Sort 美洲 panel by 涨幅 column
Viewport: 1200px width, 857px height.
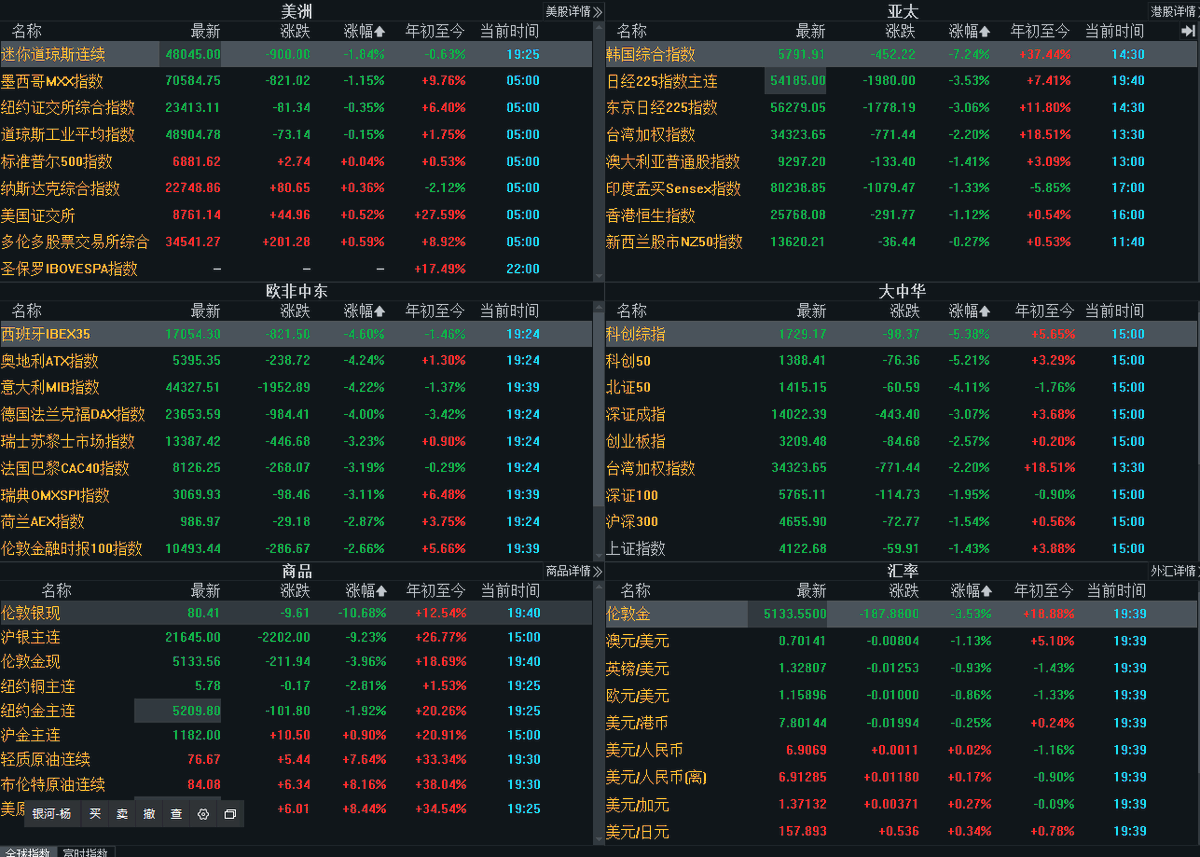coord(365,31)
